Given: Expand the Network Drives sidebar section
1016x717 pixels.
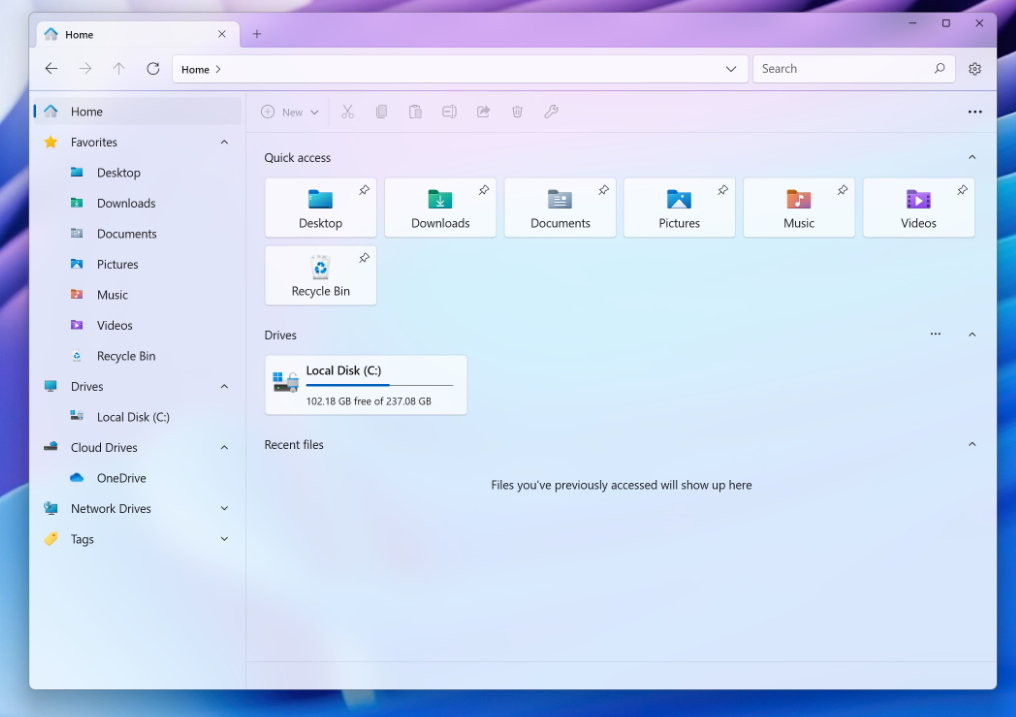Looking at the screenshot, I should [x=224, y=509].
